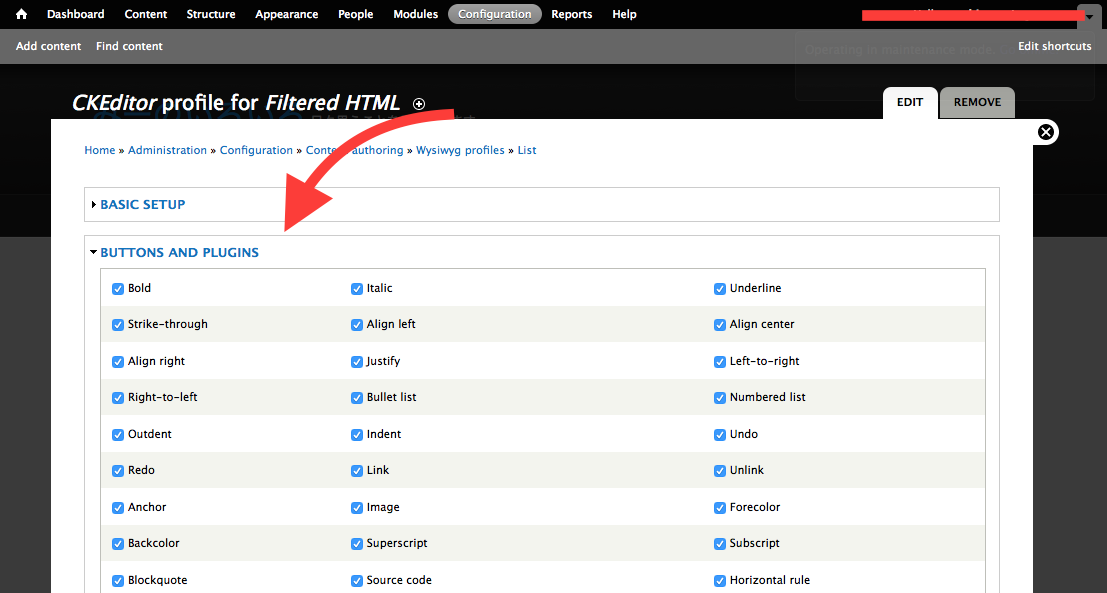This screenshot has height=593, width=1107.
Task: Toggle the Indent checkbox
Action: [357, 434]
